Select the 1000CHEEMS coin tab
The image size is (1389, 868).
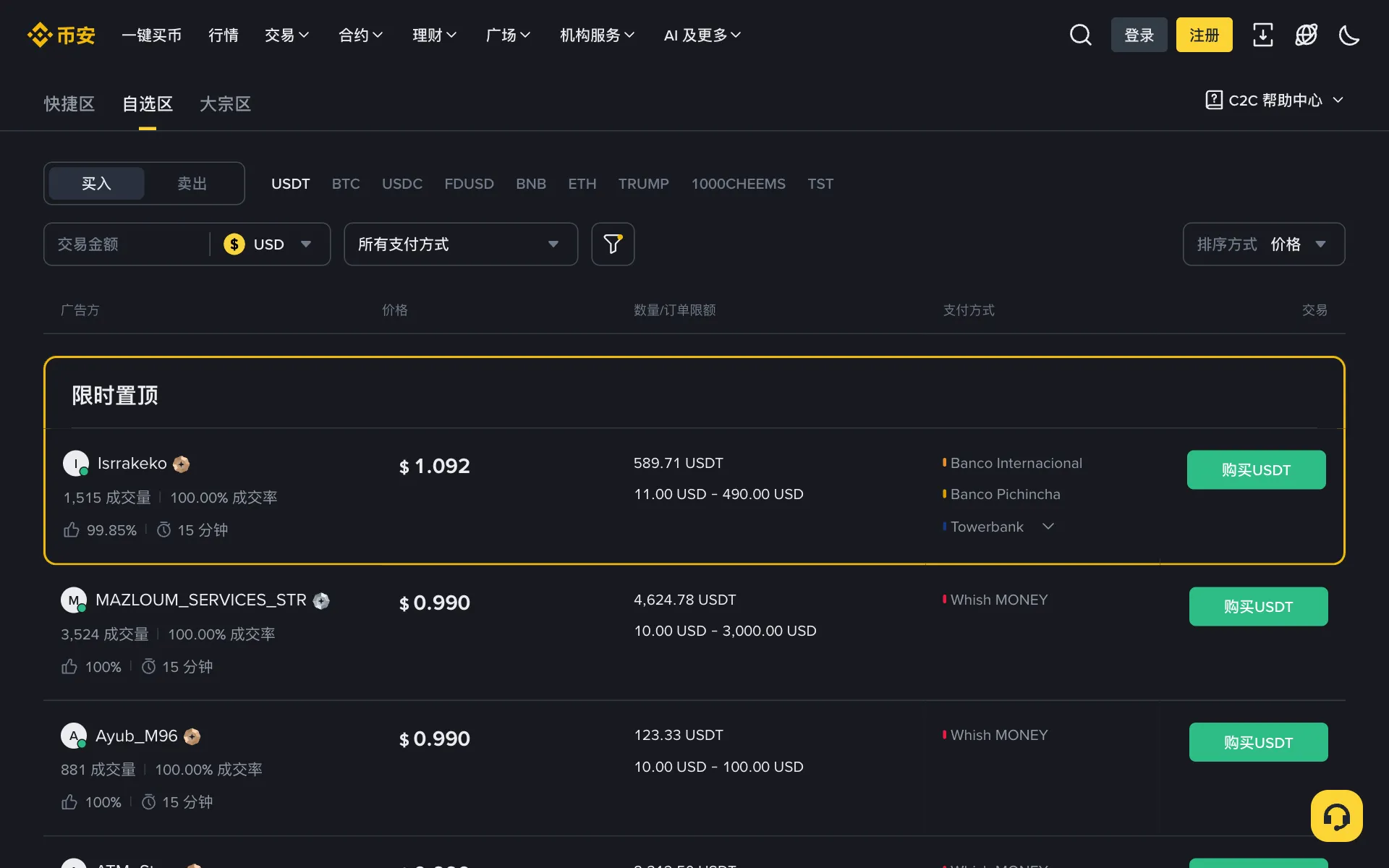[x=739, y=184]
